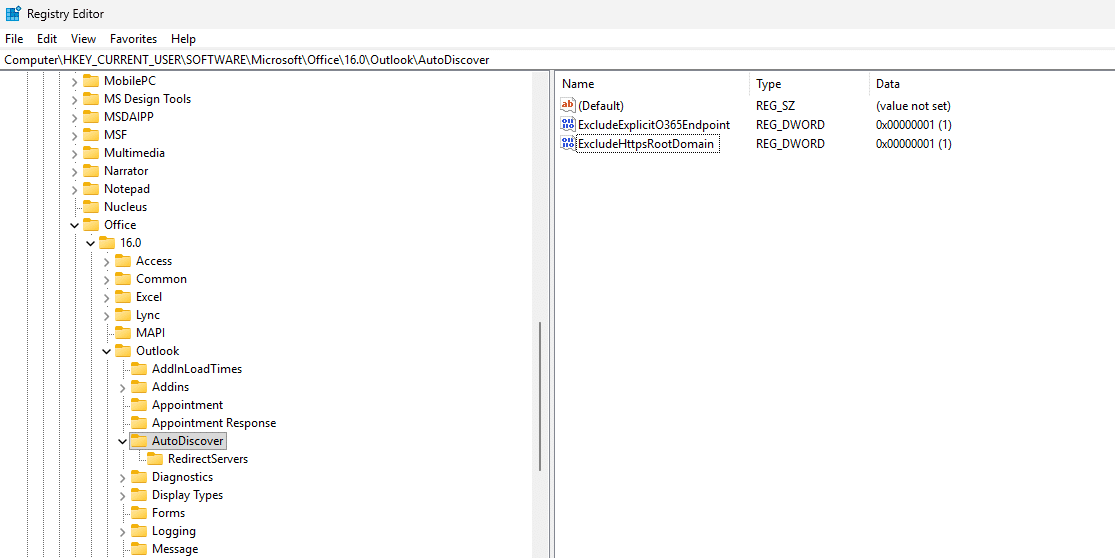This screenshot has height=558, width=1115.
Task: Collapse the Office key
Action: coord(75,225)
